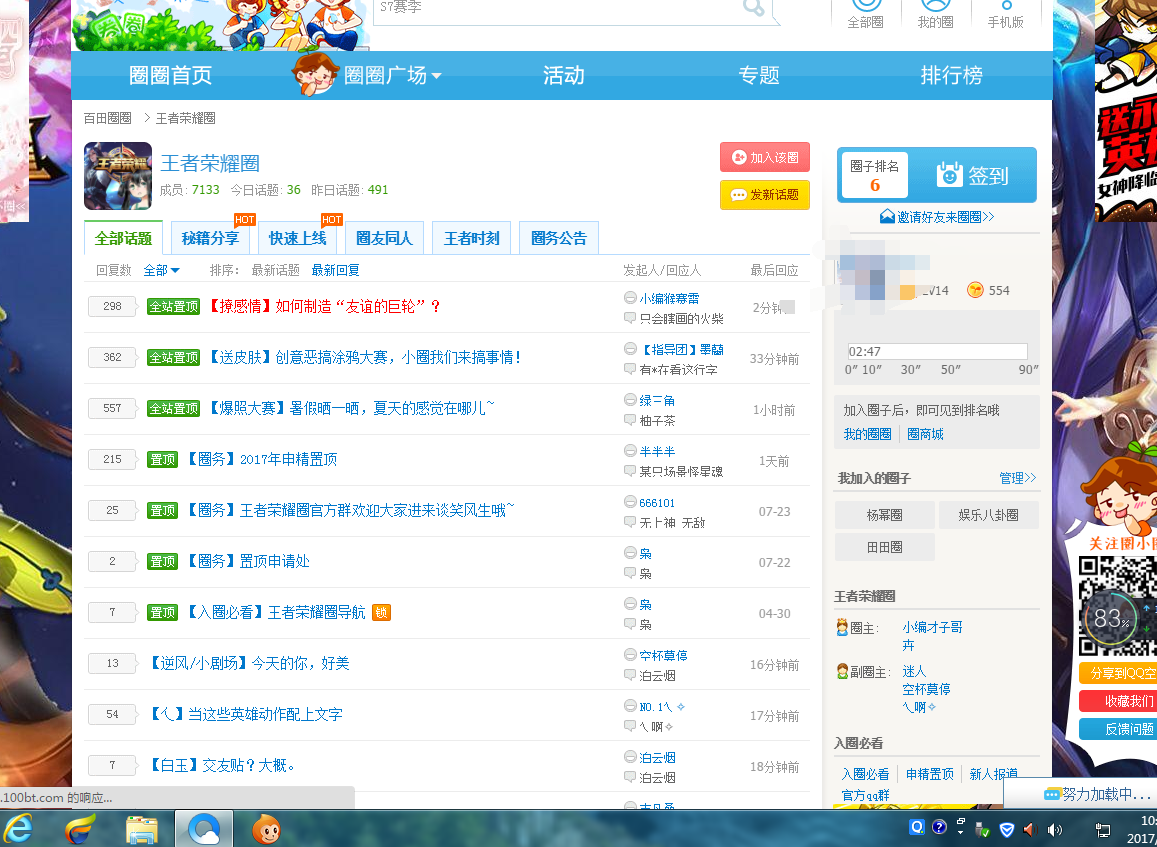This screenshot has width=1157, height=847.
Task: Open File Explorer from the taskbar
Action: (142, 829)
